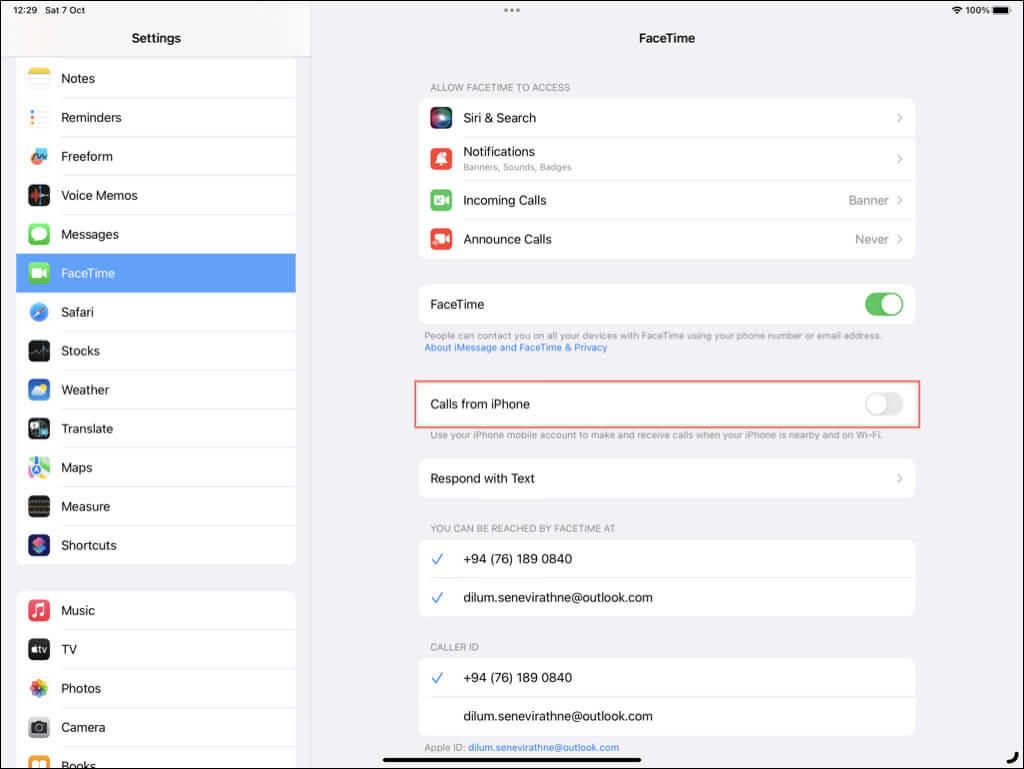
Task: Tap the Apple TV app icon
Action: click(x=39, y=649)
